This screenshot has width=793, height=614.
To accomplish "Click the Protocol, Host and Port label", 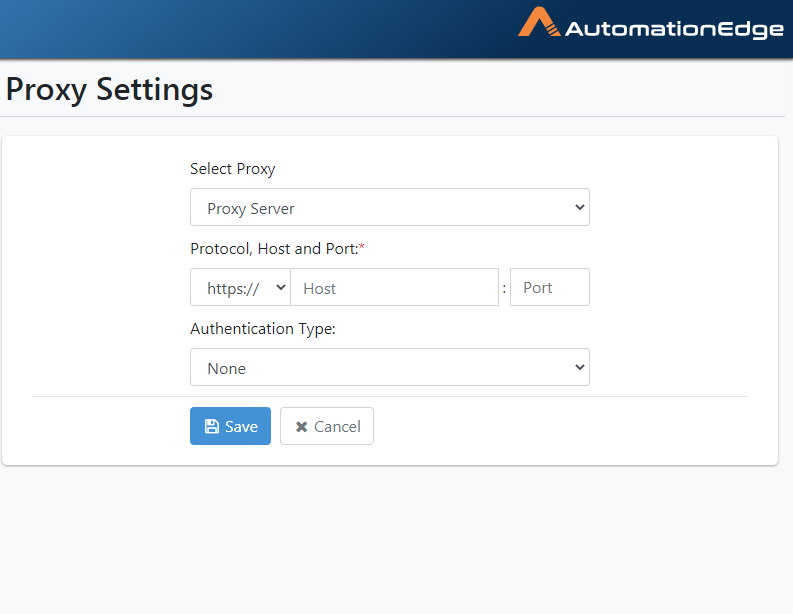I will [274, 249].
